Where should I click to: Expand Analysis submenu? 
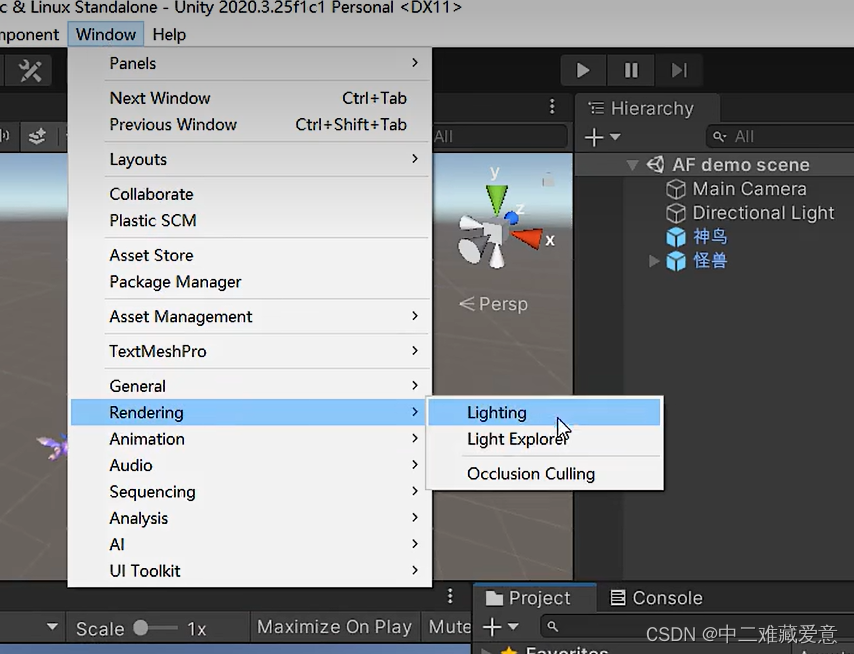tap(251, 518)
